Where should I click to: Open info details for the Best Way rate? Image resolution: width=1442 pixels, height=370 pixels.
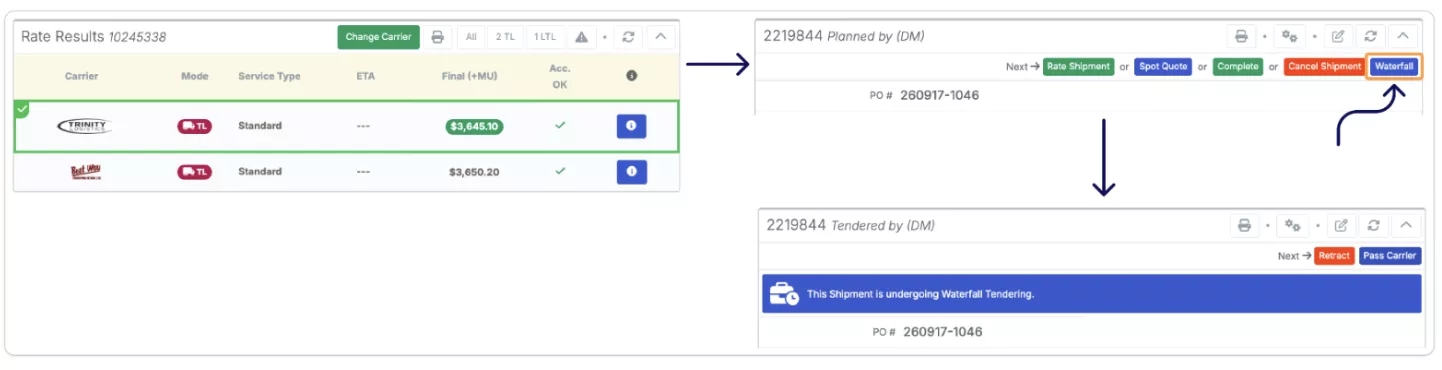pos(631,172)
